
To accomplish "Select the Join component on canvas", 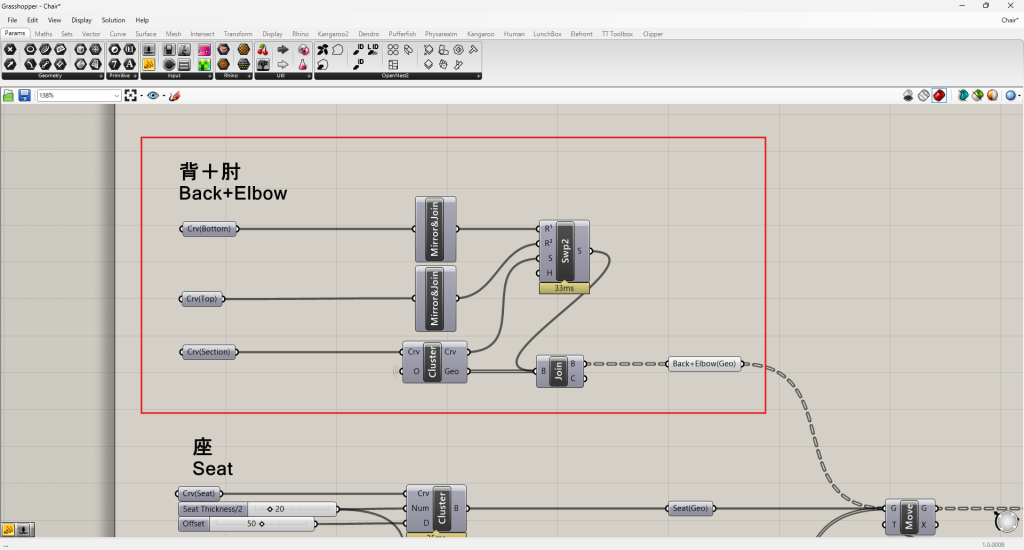I will pyautogui.click(x=560, y=371).
